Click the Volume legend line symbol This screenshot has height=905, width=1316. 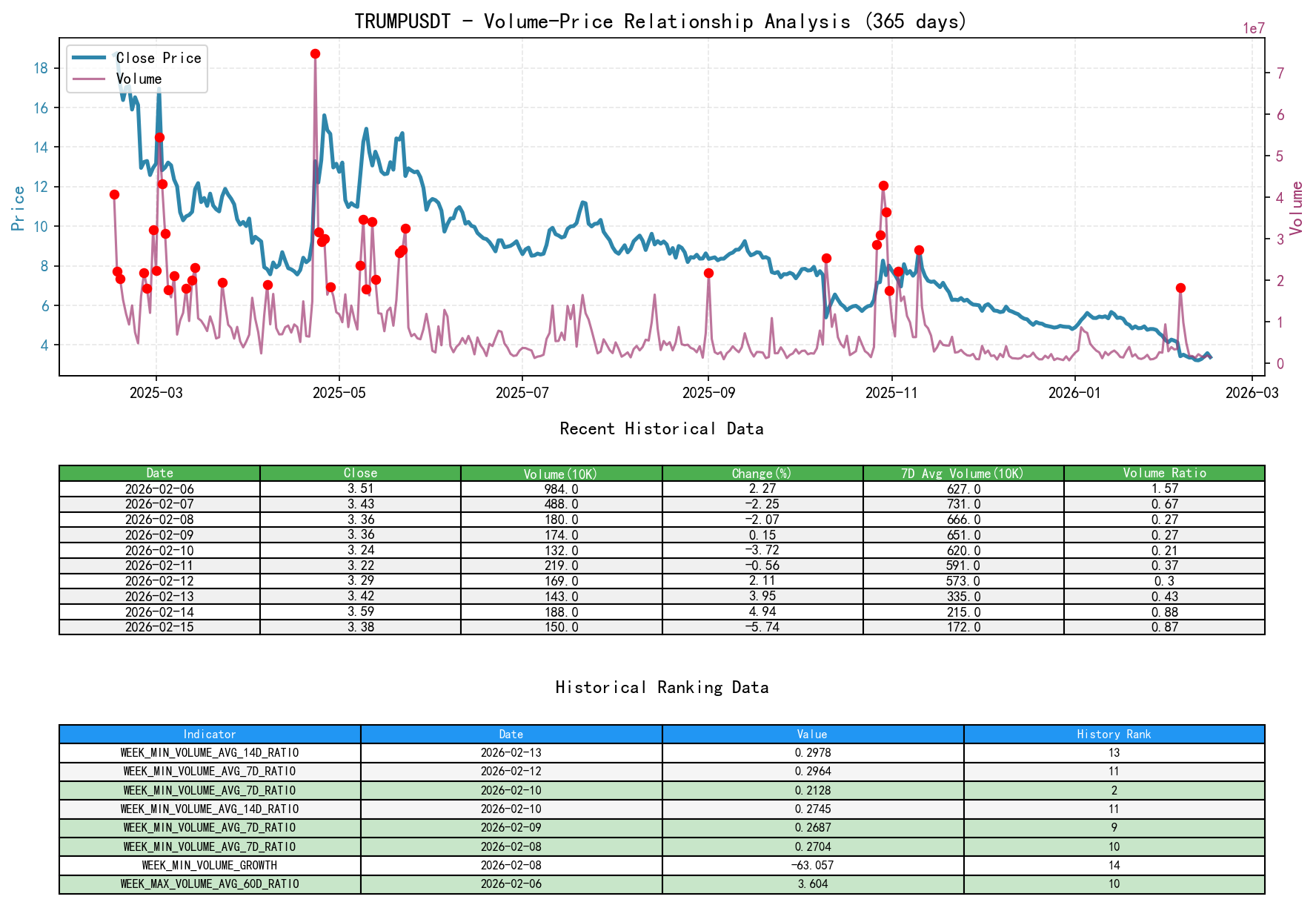click(90, 79)
